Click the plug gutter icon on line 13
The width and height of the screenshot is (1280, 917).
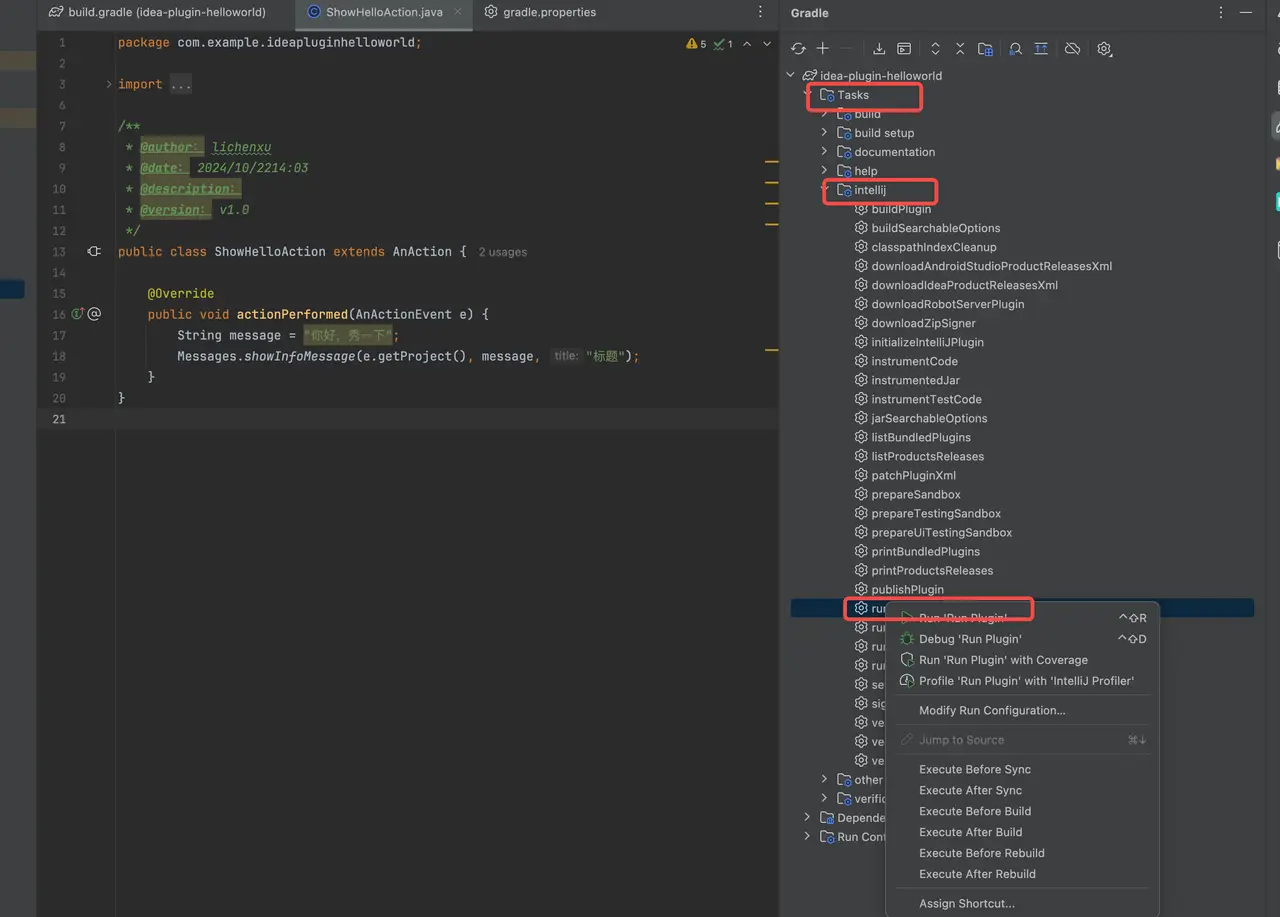point(94,252)
